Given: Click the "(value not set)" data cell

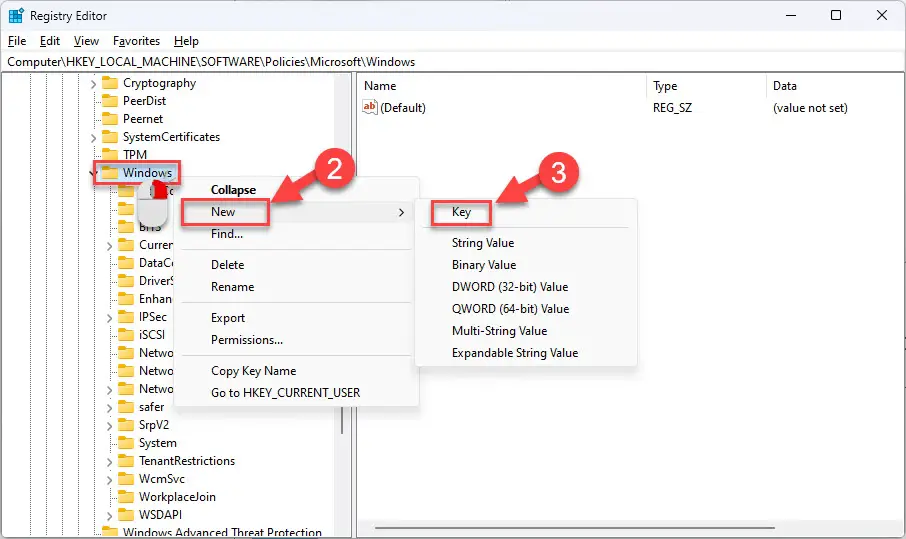Looking at the screenshot, I should [810, 108].
